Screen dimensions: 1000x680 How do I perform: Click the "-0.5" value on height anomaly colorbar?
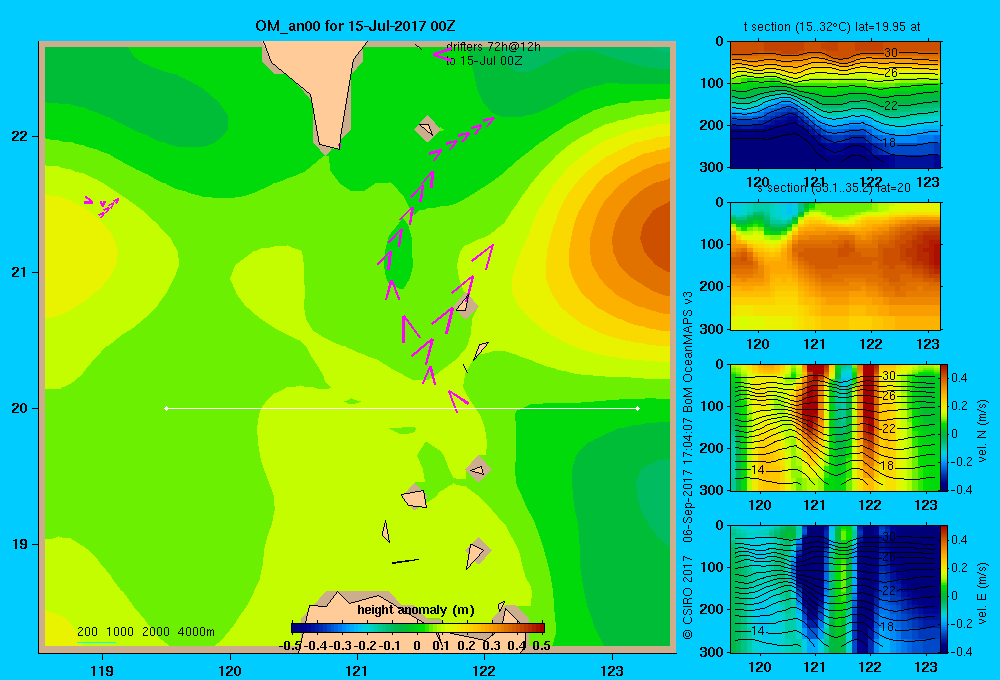(x=290, y=646)
